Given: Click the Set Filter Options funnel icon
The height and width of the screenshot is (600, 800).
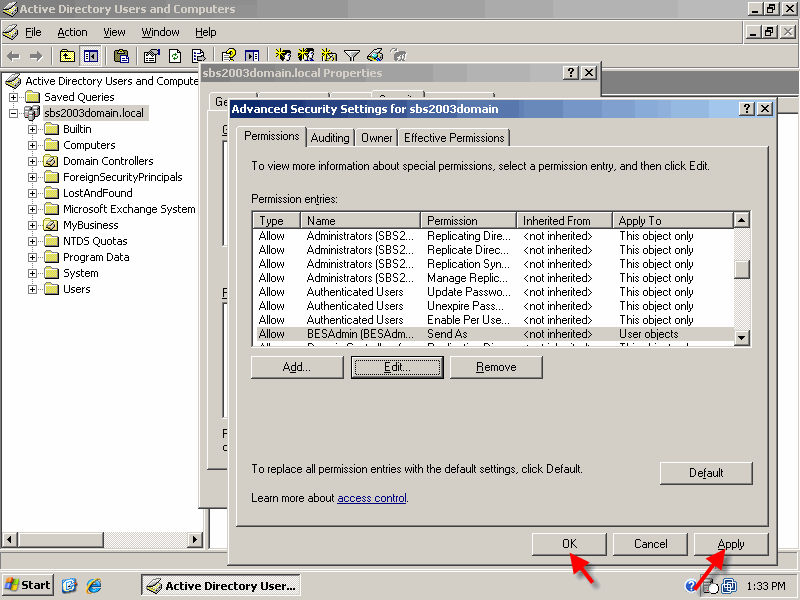Looking at the screenshot, I should (x=352, y=55).
